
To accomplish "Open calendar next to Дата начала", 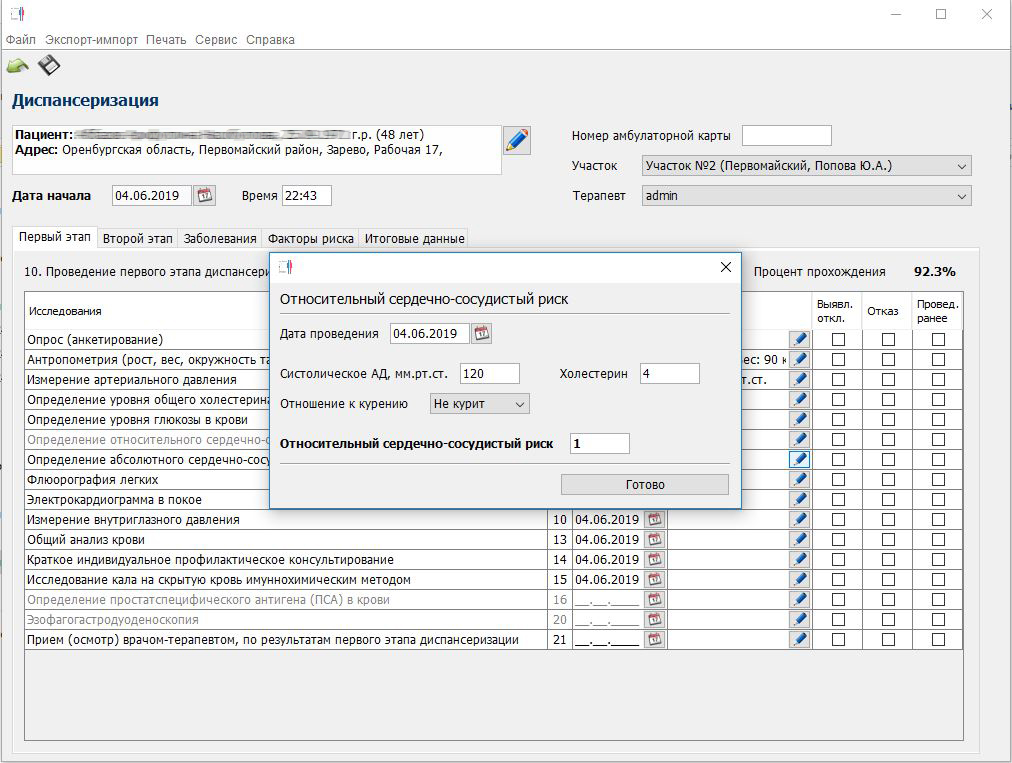I will (x=204, y=196).
